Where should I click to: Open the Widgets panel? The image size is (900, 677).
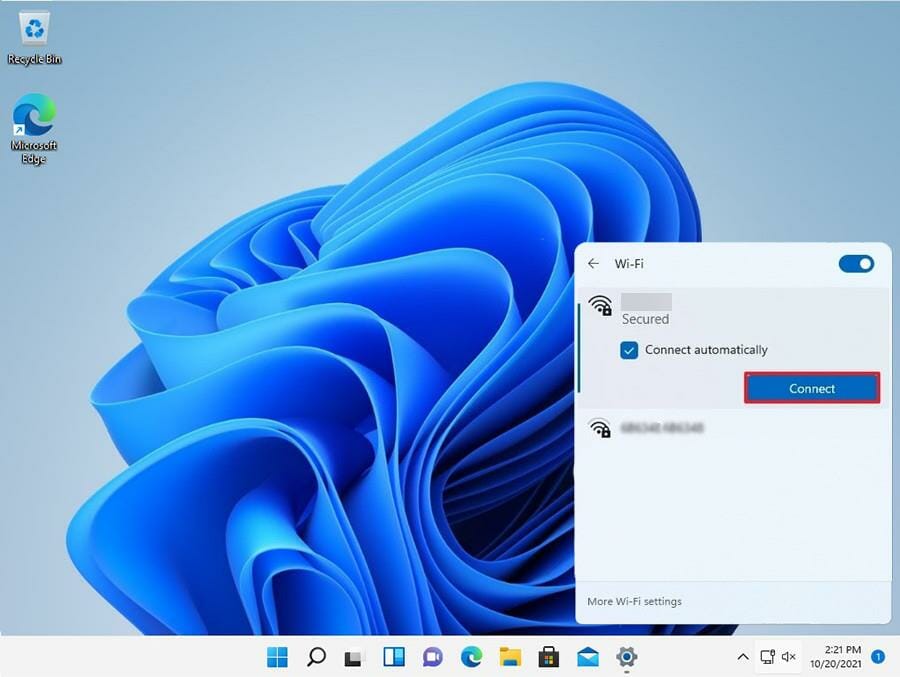coord(394,657)
